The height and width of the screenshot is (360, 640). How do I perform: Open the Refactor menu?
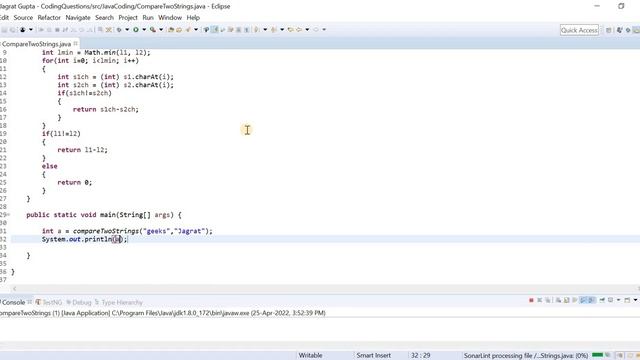pyautogui.click(x=49, y=18)
